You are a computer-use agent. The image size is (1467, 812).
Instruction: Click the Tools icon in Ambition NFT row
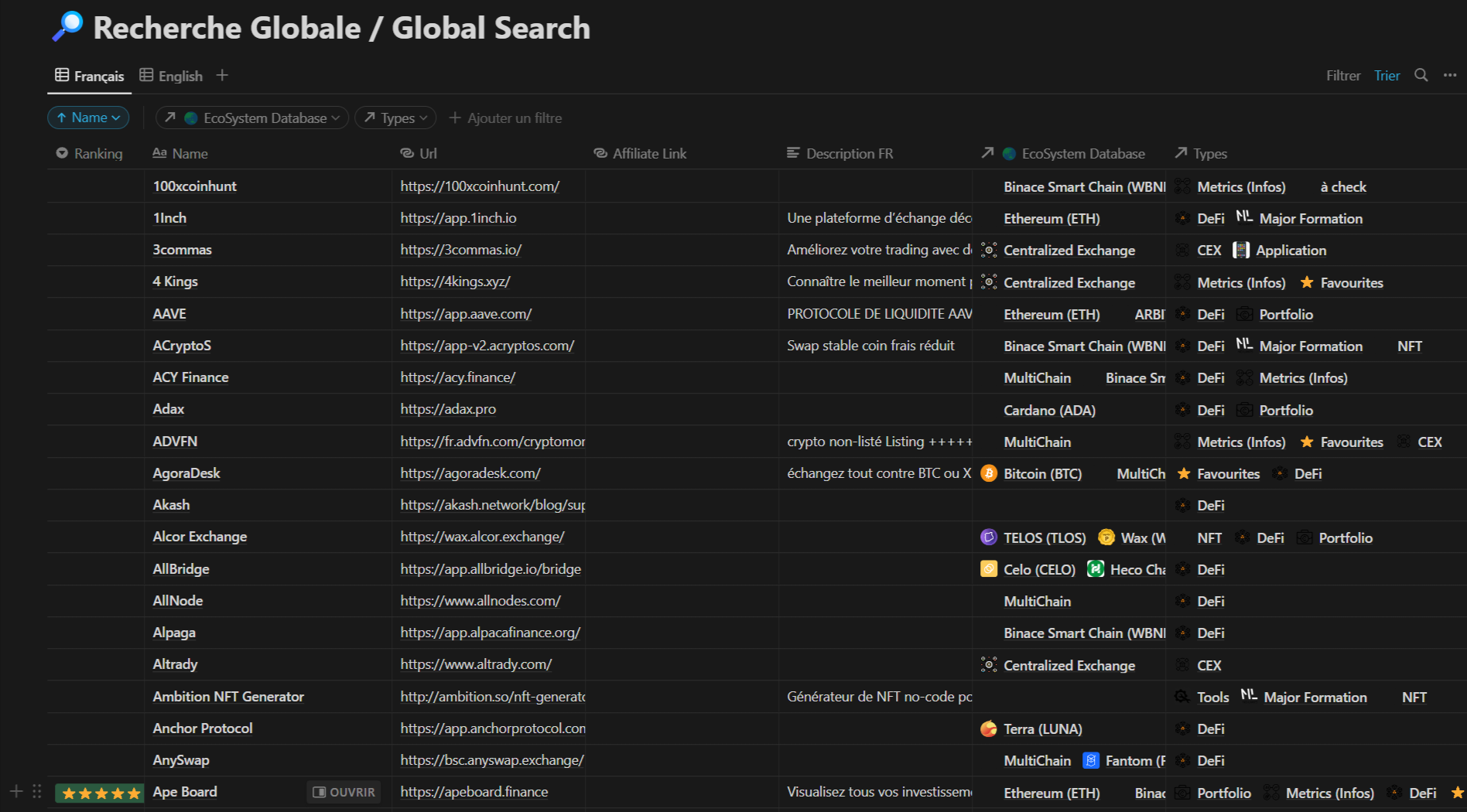(x=1182, y=696)
